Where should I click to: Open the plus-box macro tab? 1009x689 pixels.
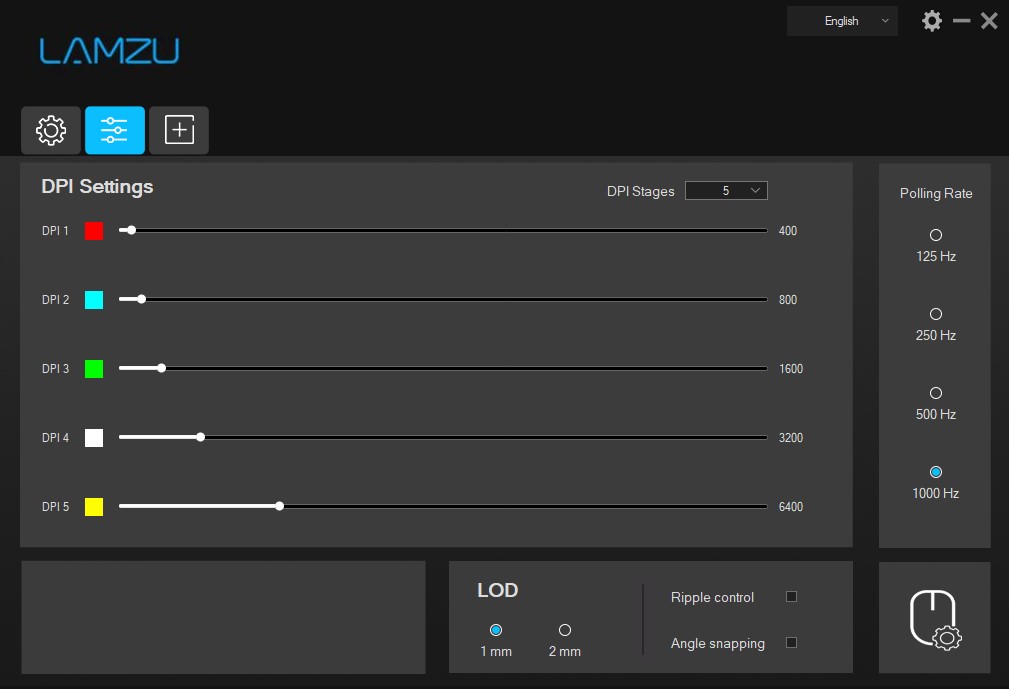click(179, 130)
